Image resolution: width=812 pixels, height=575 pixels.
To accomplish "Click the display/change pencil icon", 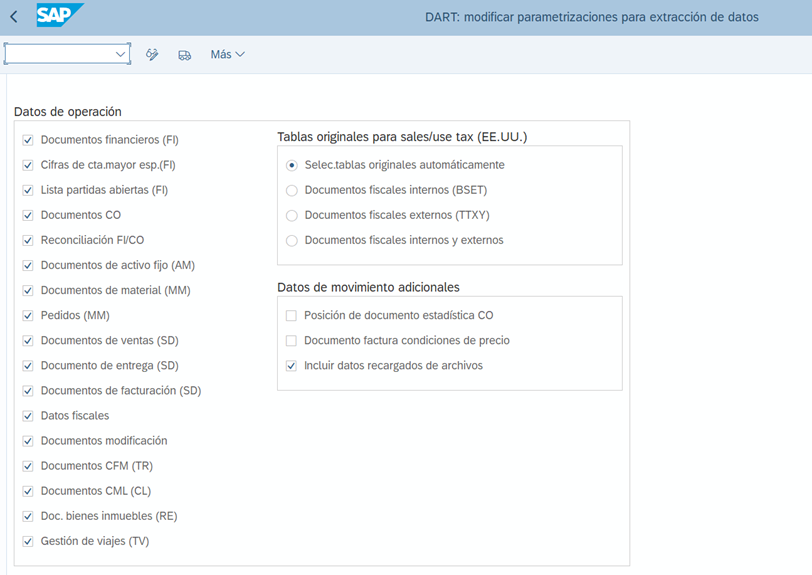I will click(x=152, y=54).
